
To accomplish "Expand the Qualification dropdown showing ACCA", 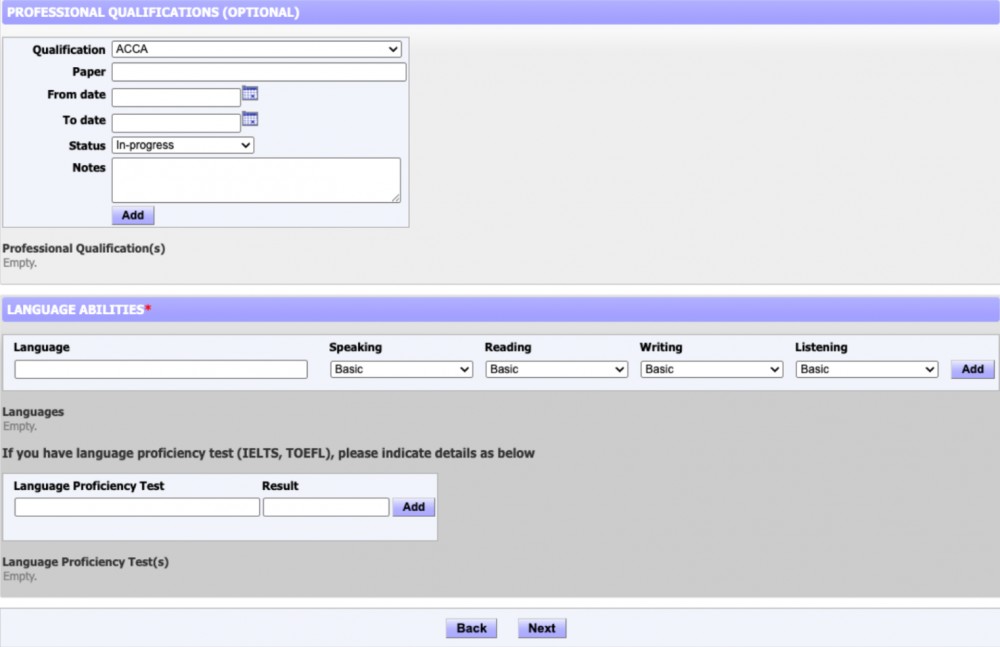I will 256,49.
